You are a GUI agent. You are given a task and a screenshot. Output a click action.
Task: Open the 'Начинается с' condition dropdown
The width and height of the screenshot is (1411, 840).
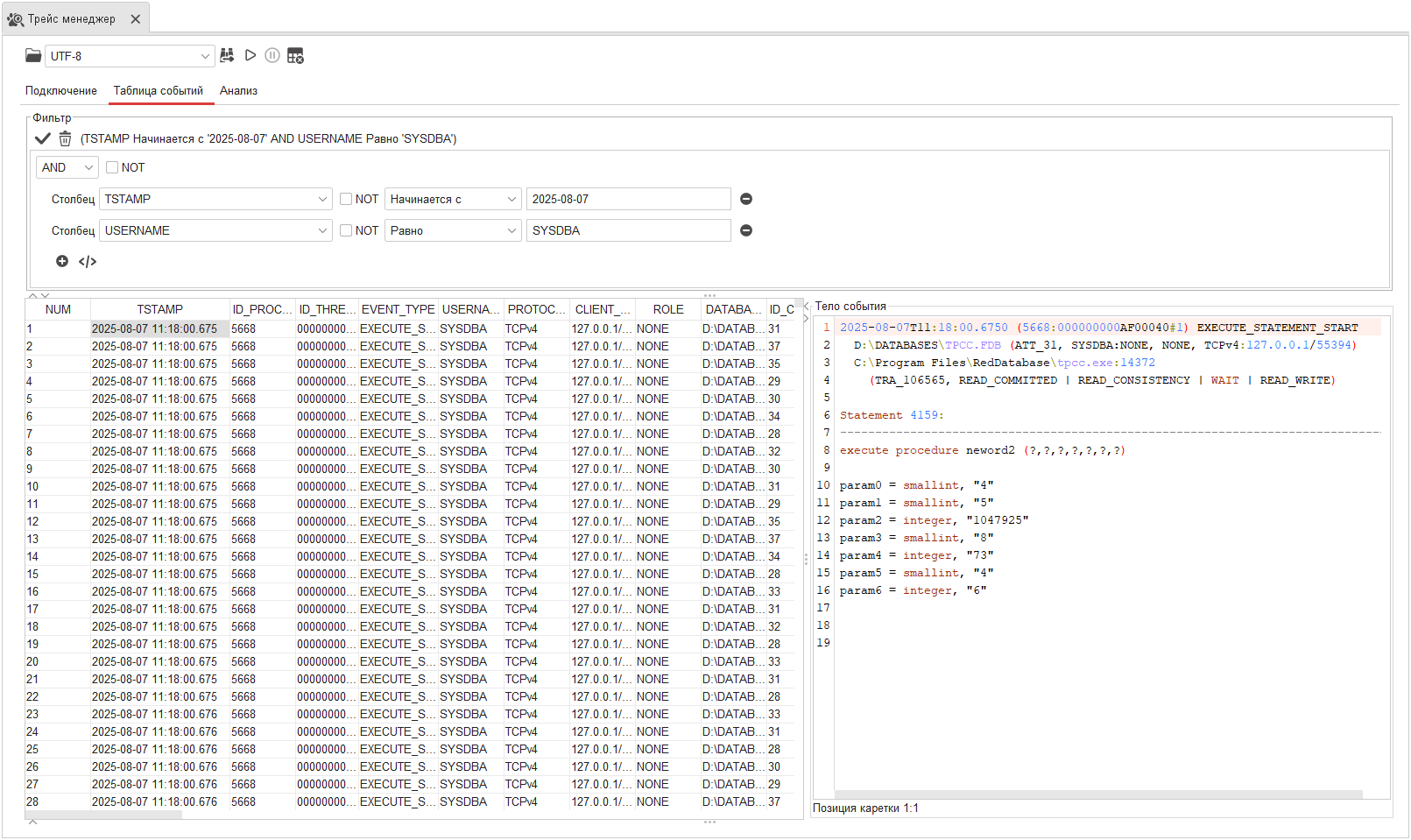point(452,199)
